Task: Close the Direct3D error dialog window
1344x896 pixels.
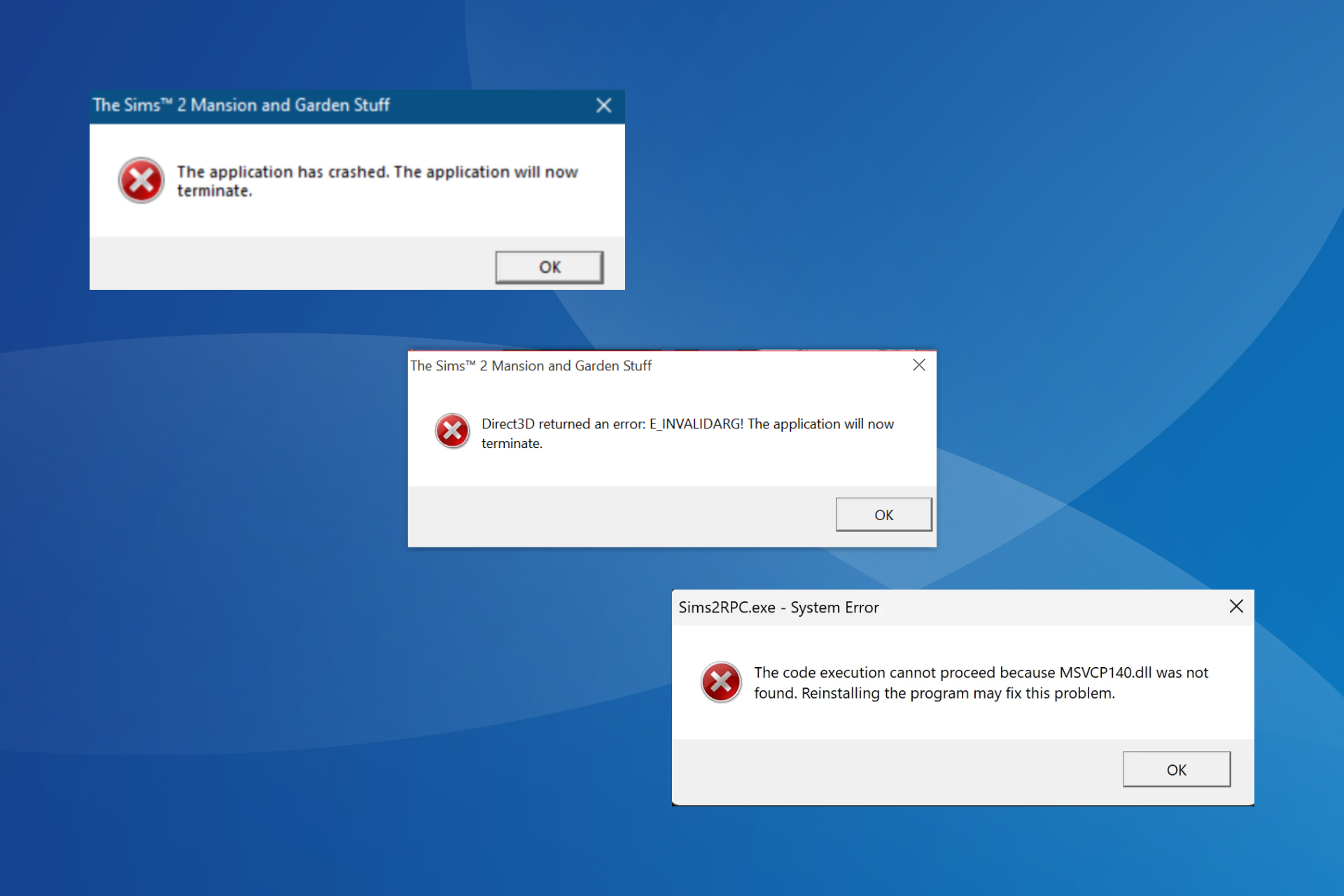Action: (x=919, y=365)
